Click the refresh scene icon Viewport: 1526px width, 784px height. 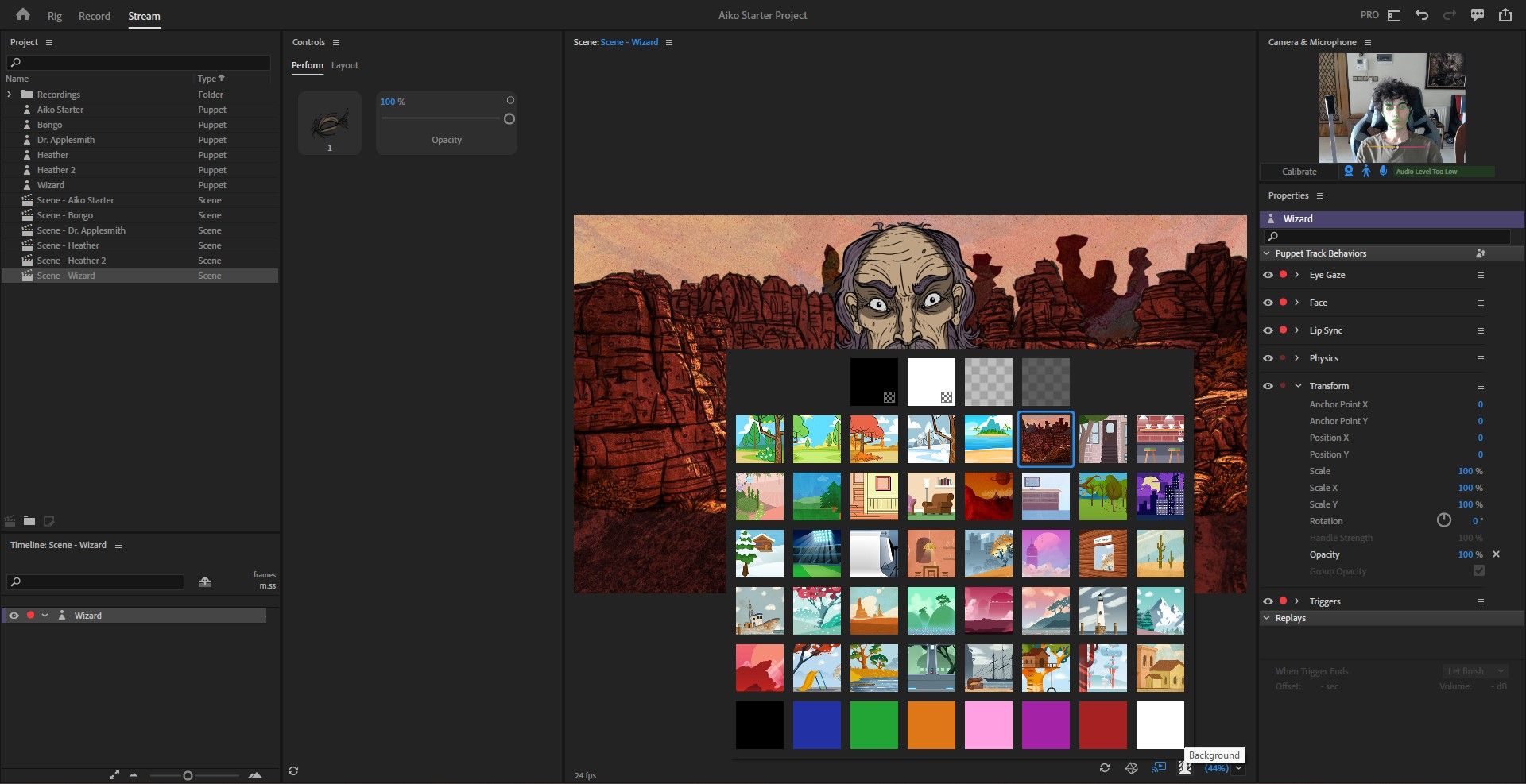[1105, 768]
